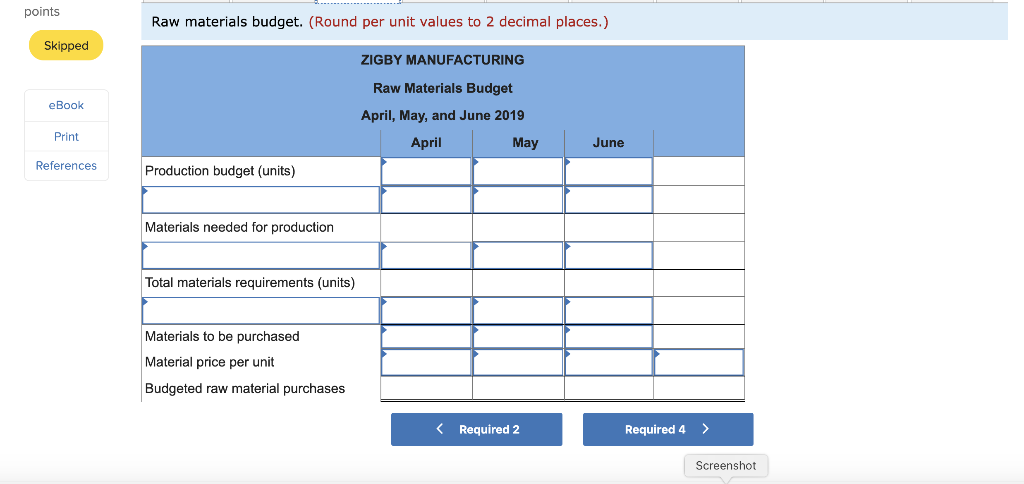Open the Print link in sidebar
This screenshot has width=1024, height=484.
click(x=67, y=137)
